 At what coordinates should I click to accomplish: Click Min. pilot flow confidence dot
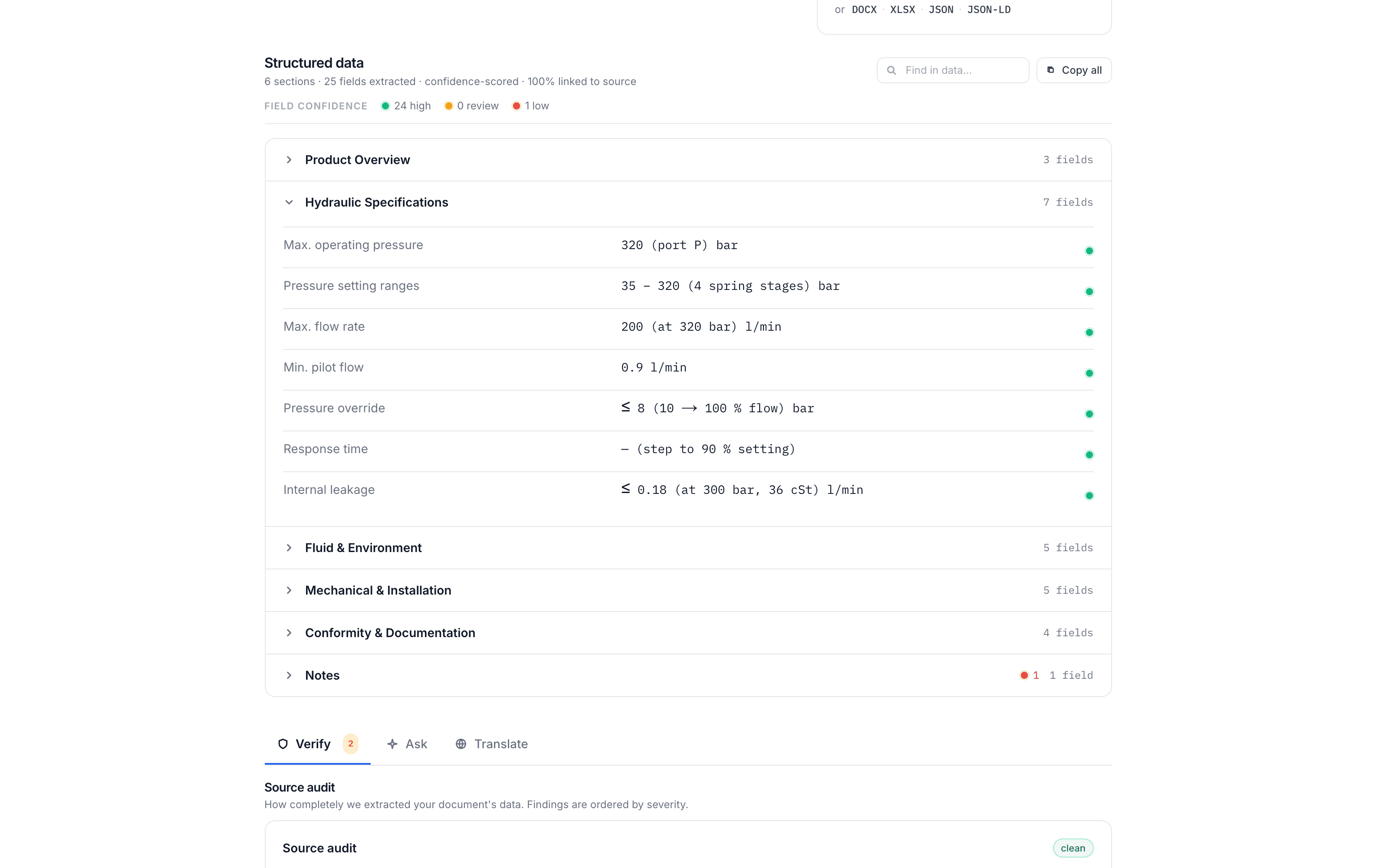(1089, 373)
